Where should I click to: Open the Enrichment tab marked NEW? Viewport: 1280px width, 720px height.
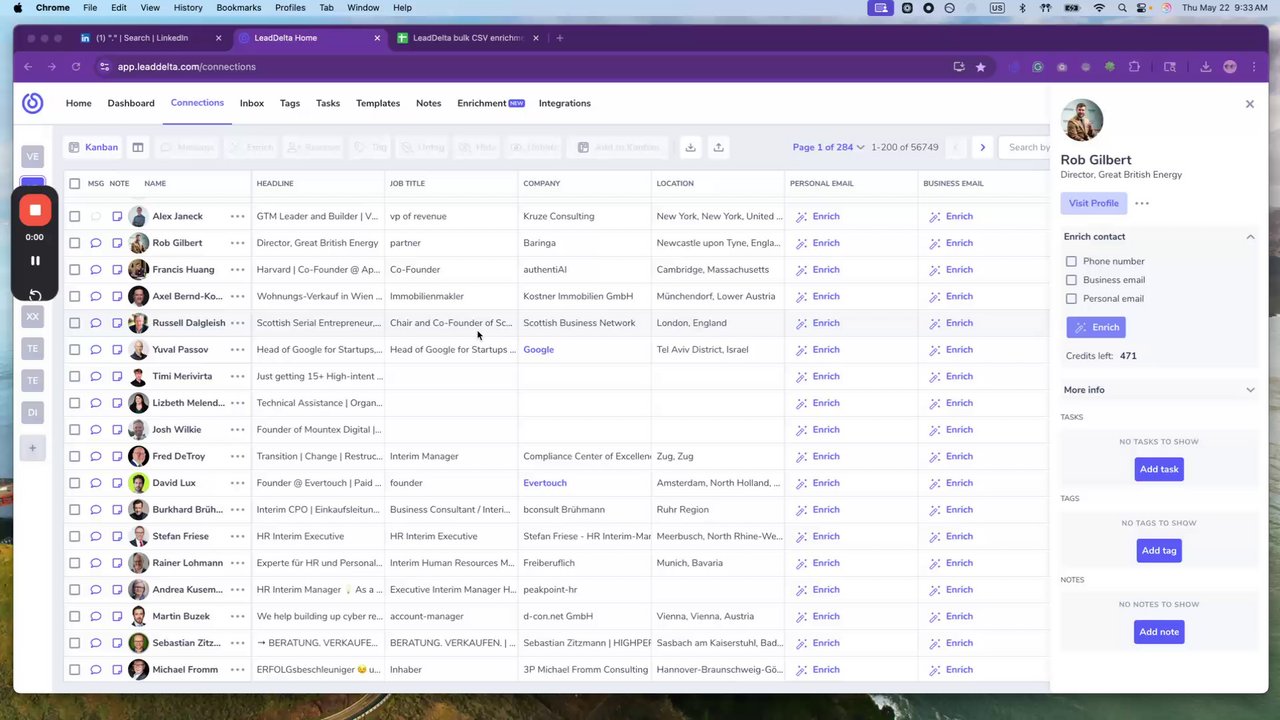[x=491, y=103]
